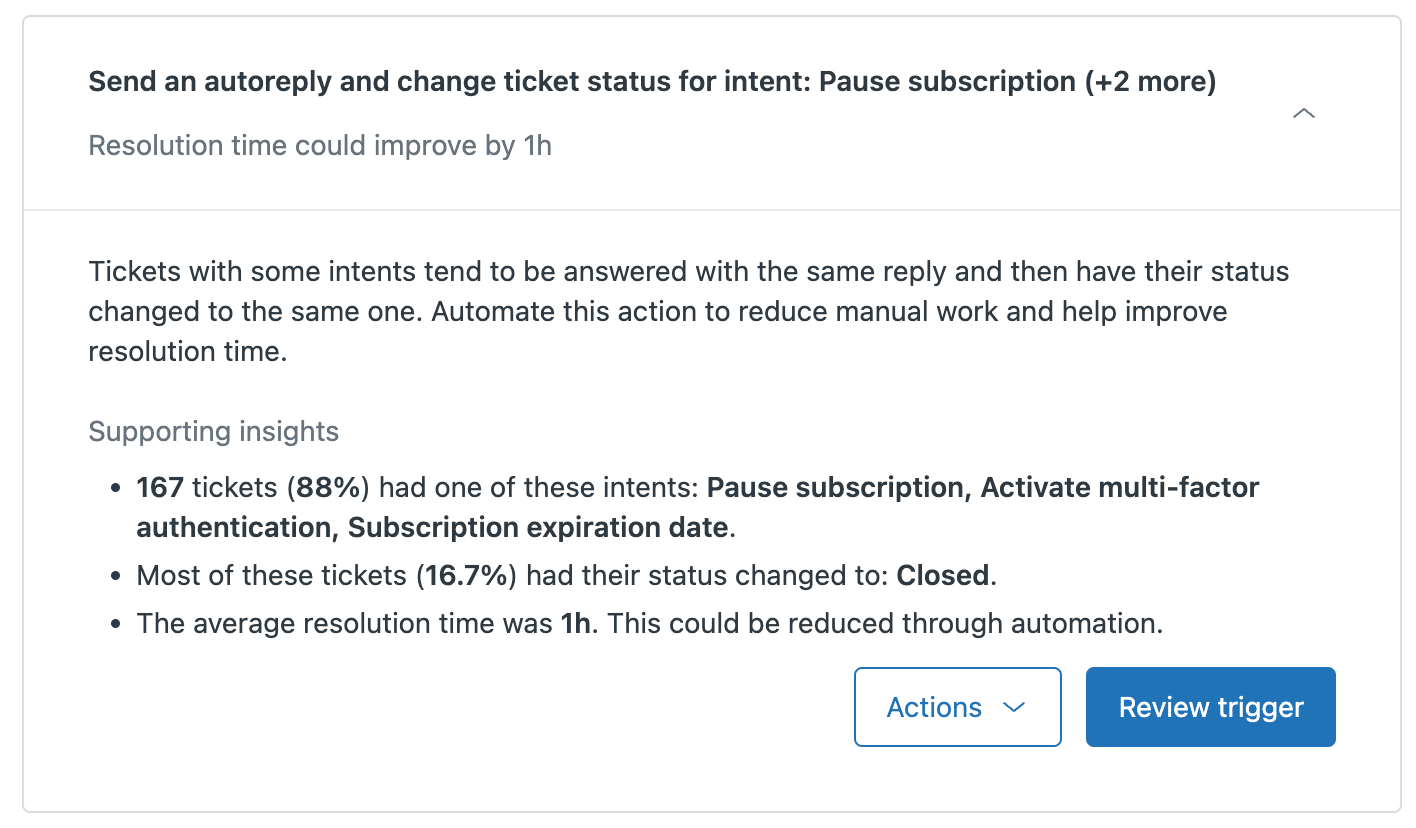The height and width of the screenshot is (828, 1416).
Task: Click the bold 'Closed' status text
Action: 943,576
